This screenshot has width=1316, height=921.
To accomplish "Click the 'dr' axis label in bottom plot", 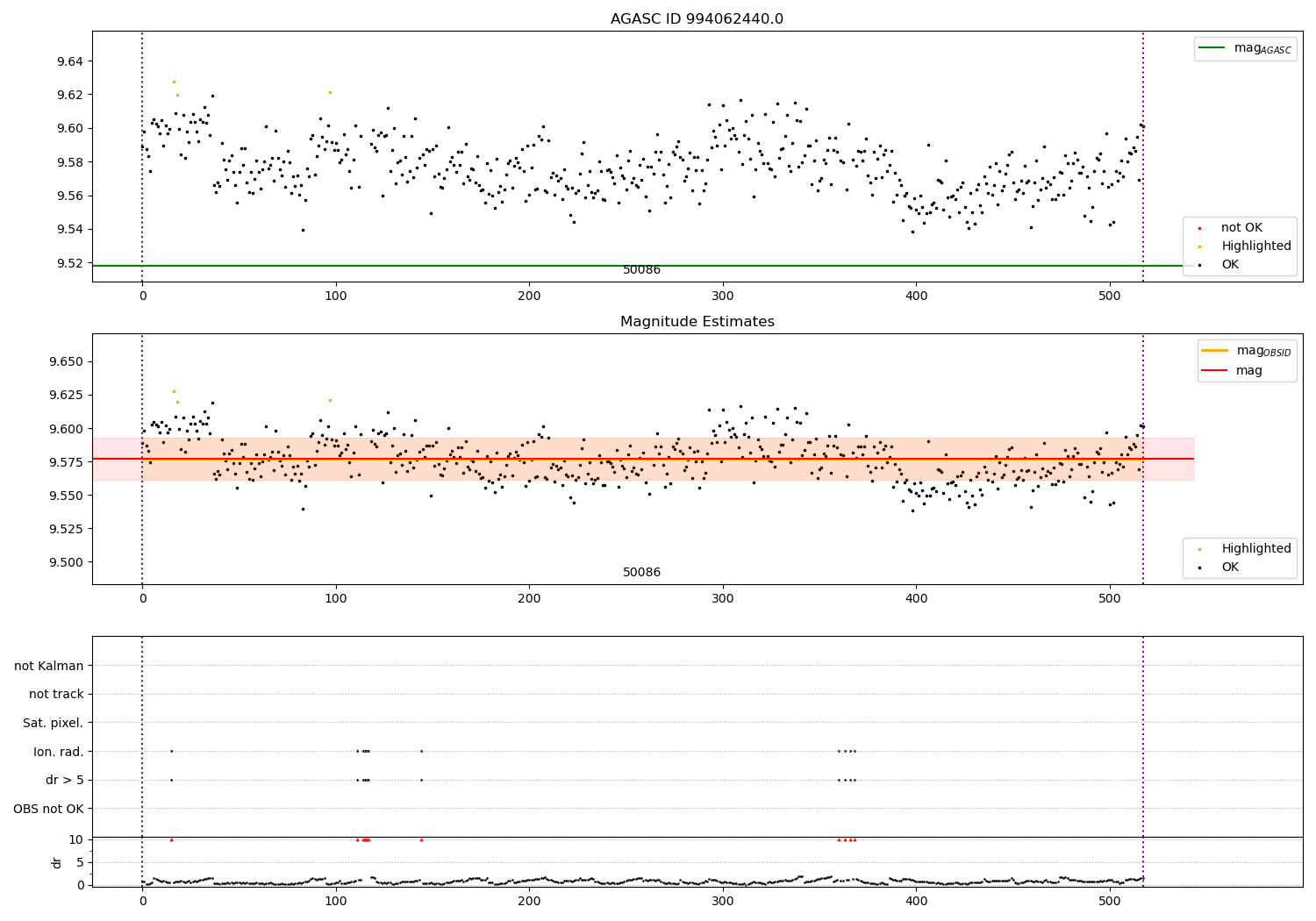I will 57,862.
